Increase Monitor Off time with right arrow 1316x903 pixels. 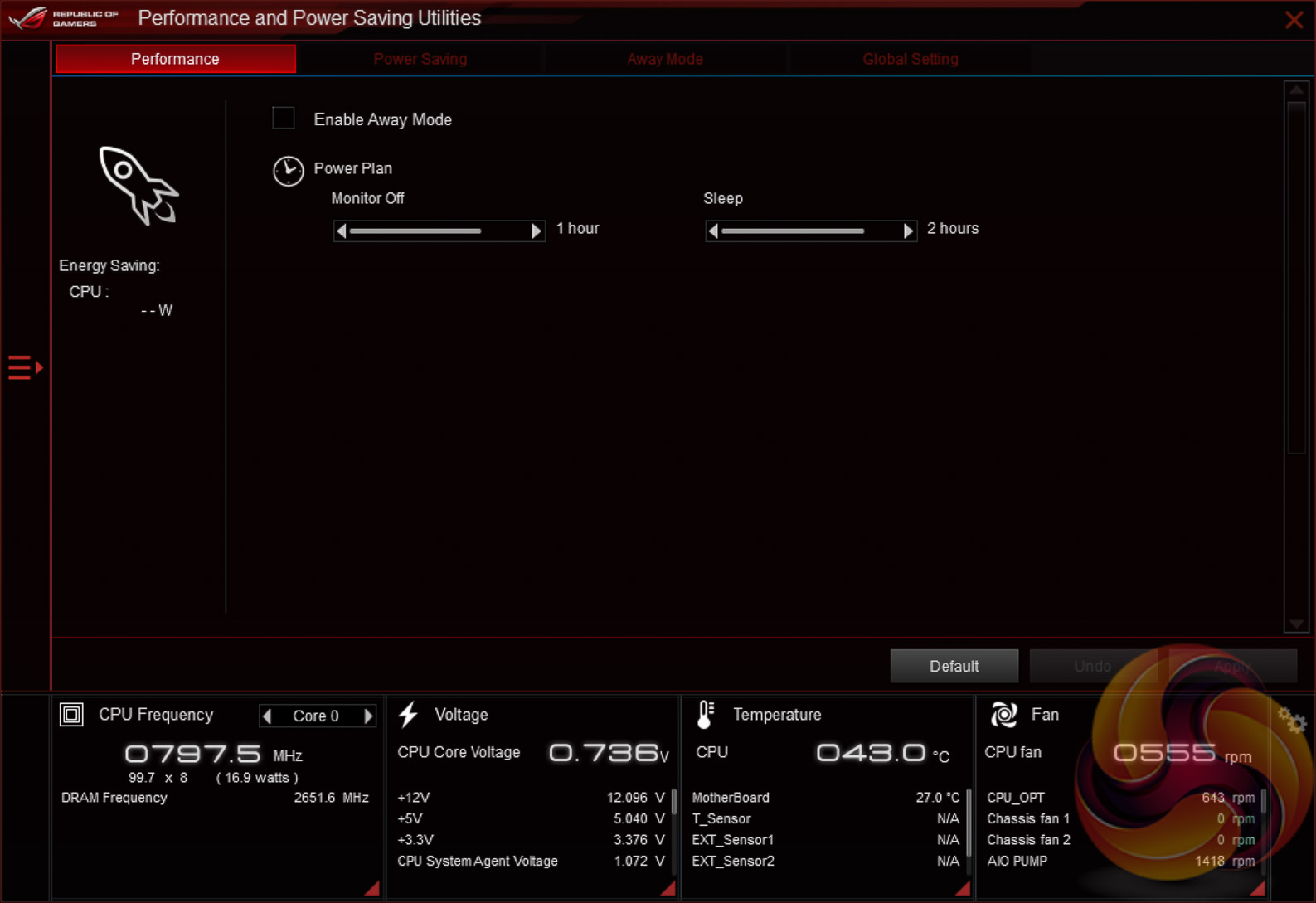[537, 231]
